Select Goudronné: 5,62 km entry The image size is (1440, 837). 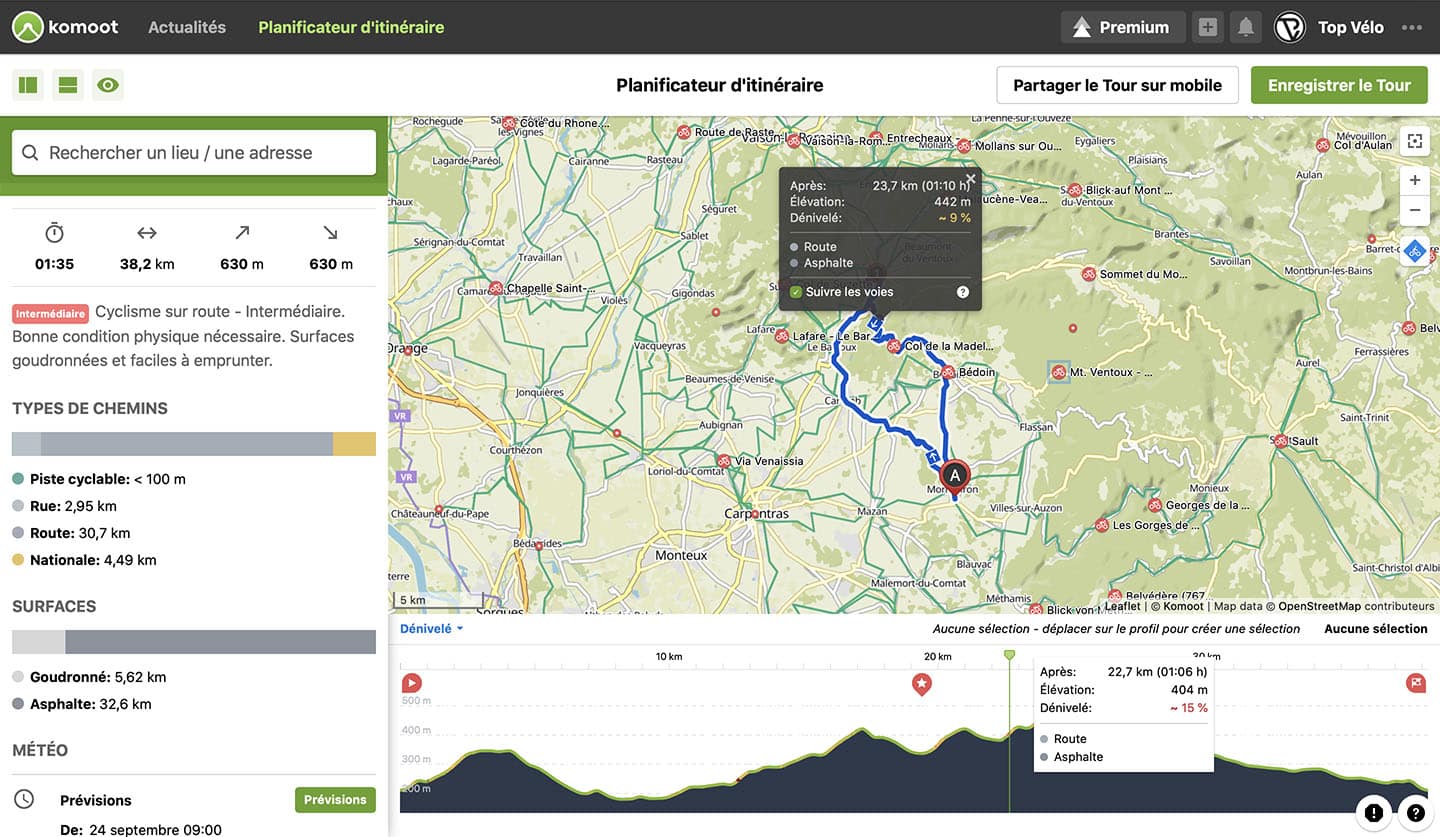tap(89, 677)
